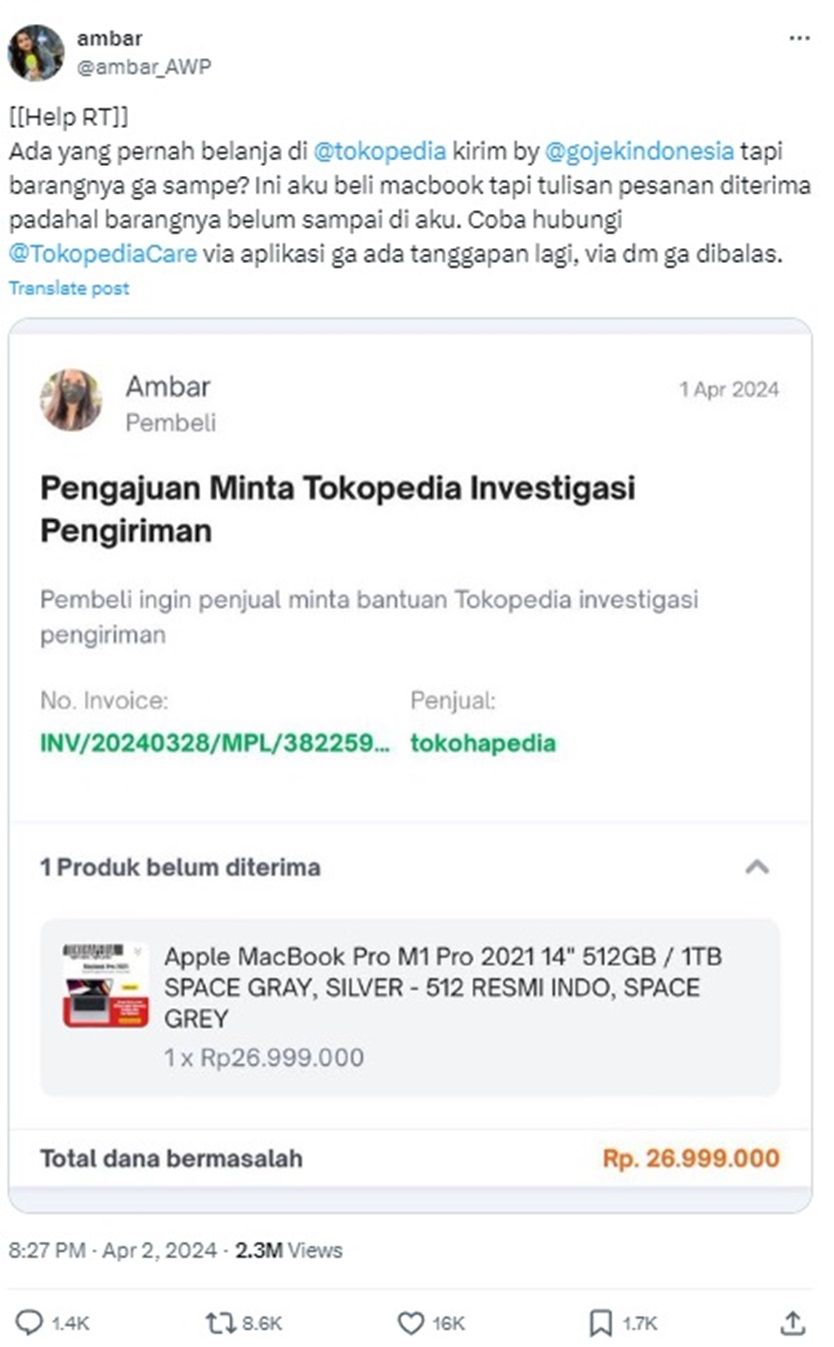This screenshot has width=834, height=1347.
Task: Click the retweet icon
Action: click(x=220, y=1323)
